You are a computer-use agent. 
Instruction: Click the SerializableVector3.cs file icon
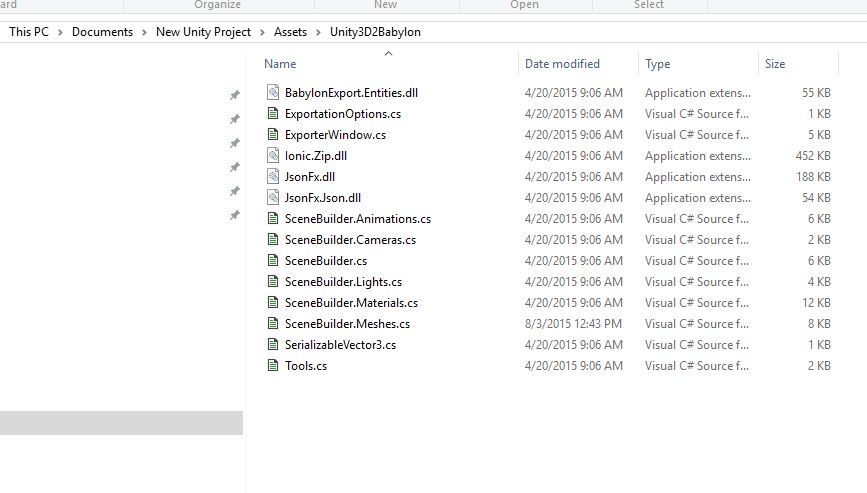273,344
